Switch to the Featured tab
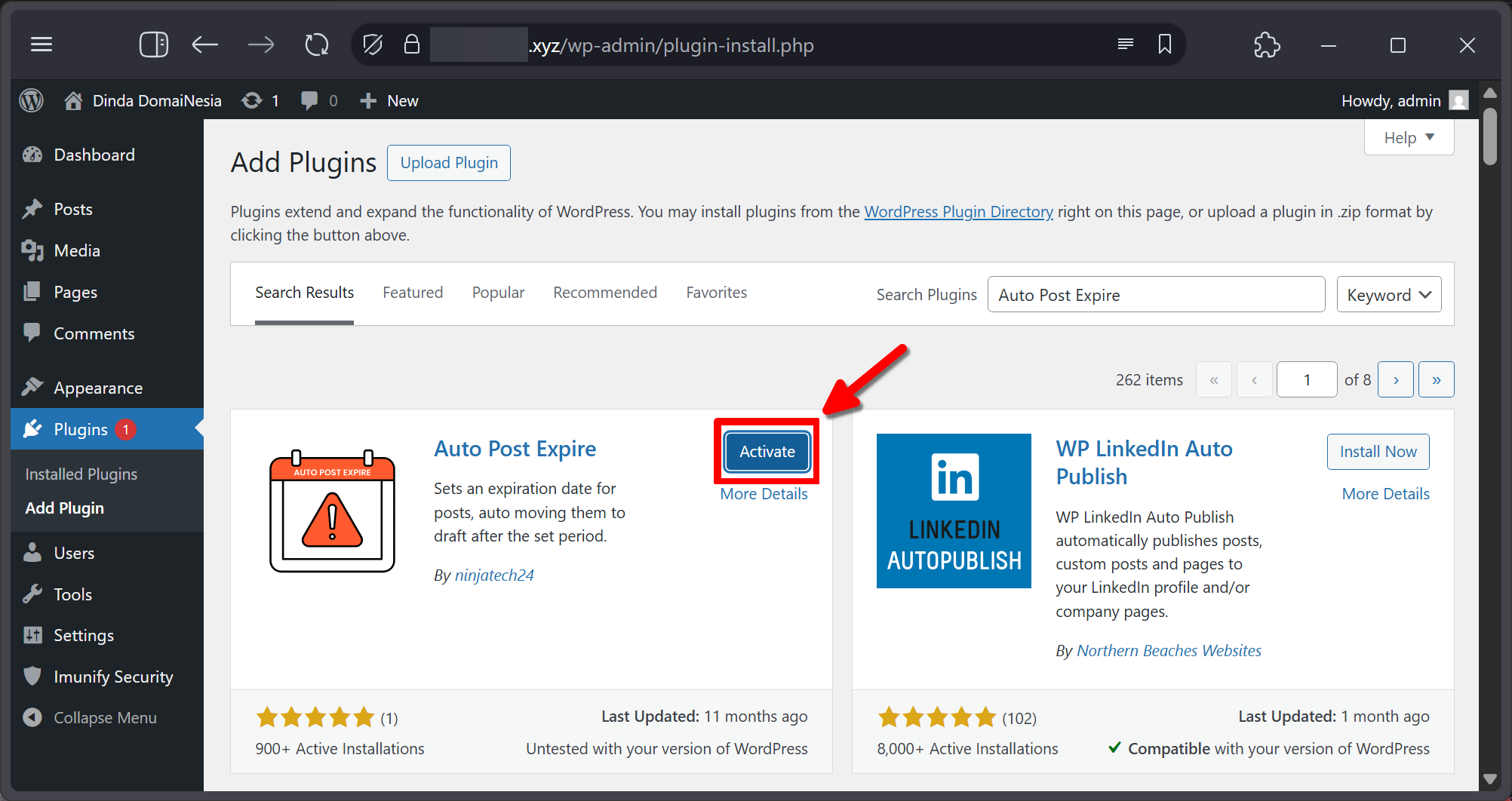The width and height of the screenshot is (1512, 801). [413, 293]
